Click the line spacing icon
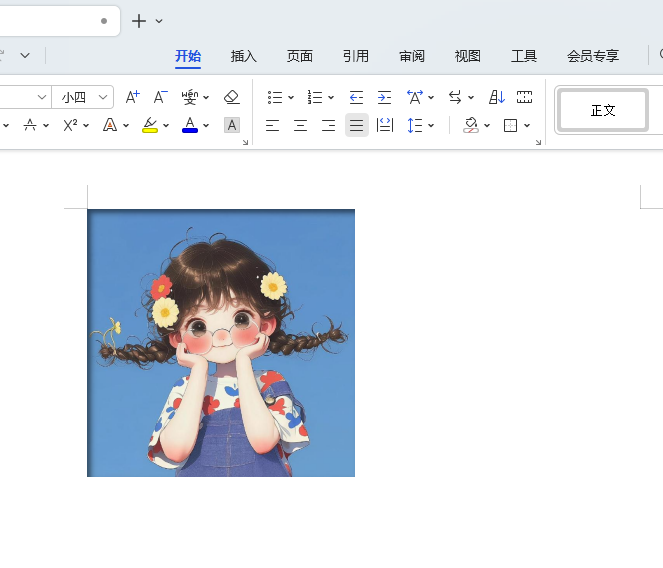The height and width of the screenshot is (568, 663). click(x=415, y=125)
